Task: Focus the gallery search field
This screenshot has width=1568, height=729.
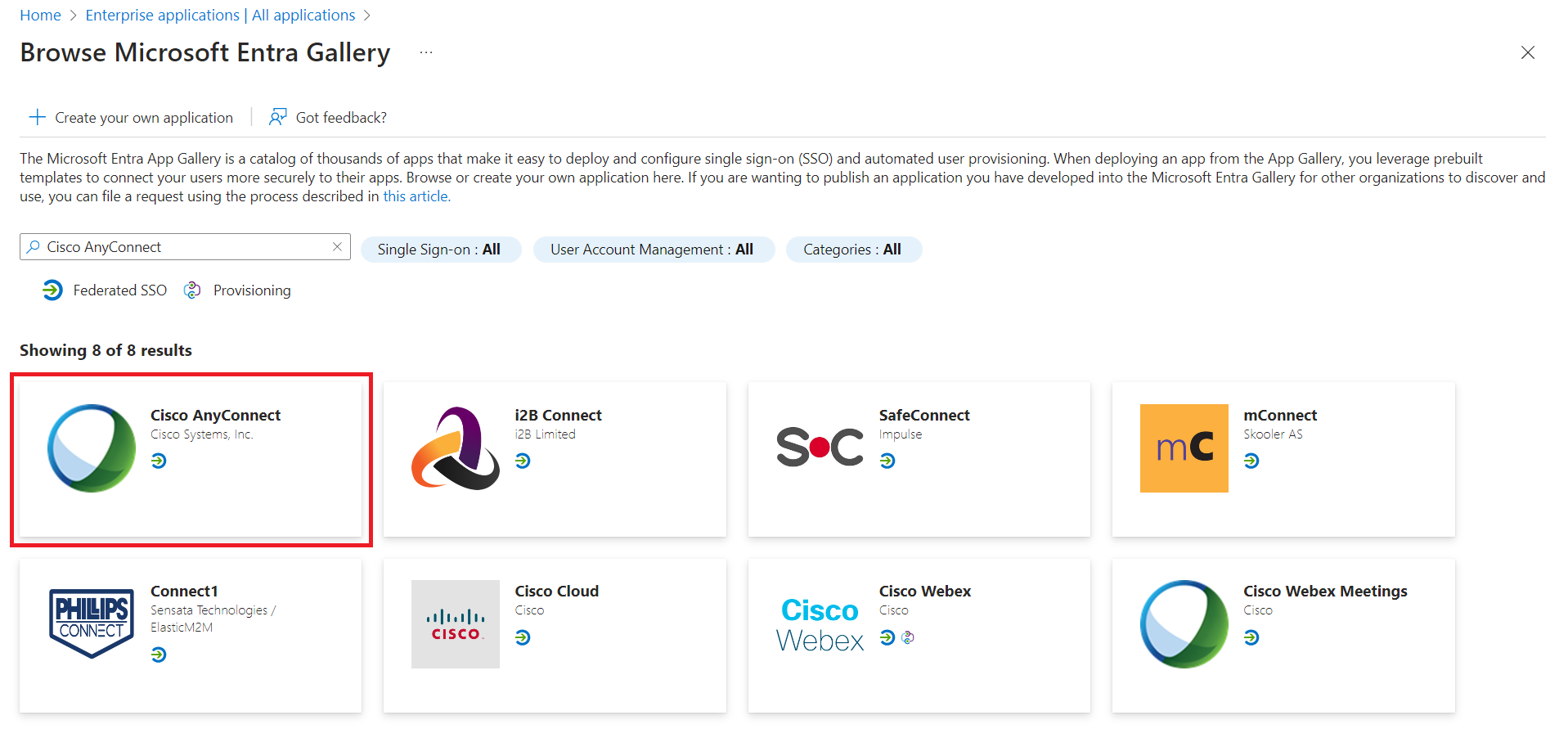Action: (x=185, y=247)
